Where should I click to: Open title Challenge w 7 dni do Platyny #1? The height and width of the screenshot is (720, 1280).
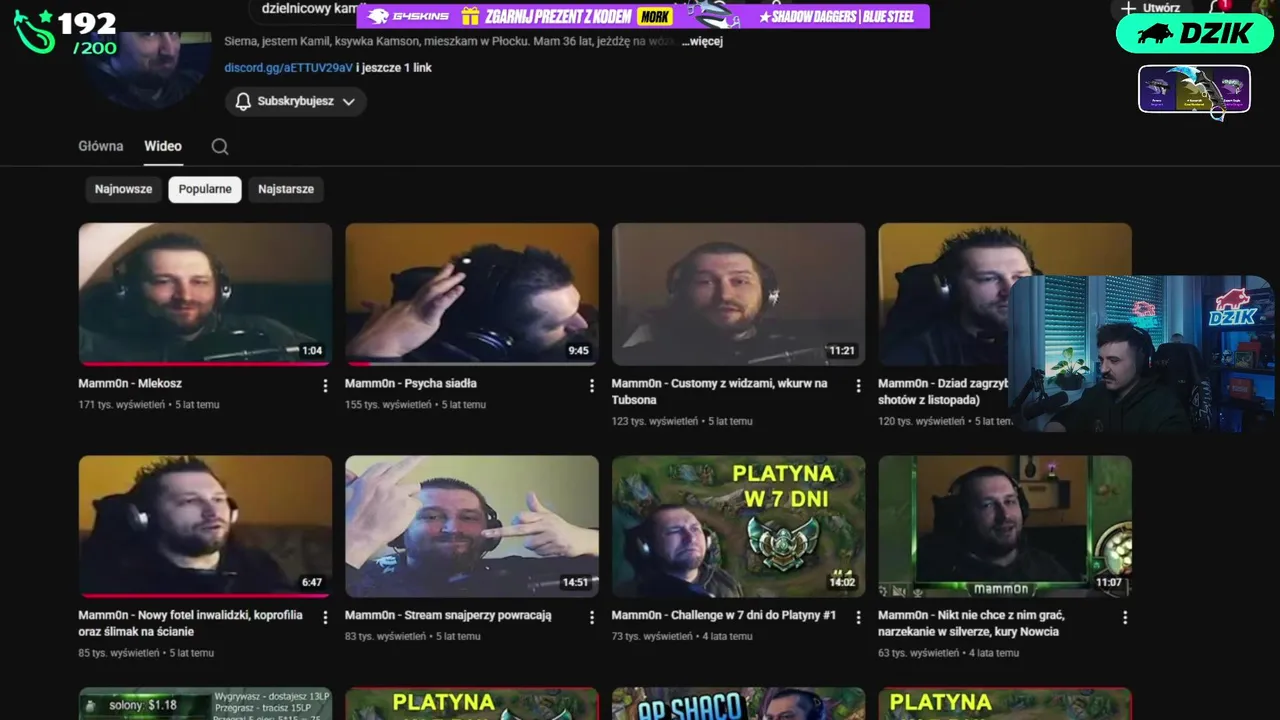coord(724,615)
